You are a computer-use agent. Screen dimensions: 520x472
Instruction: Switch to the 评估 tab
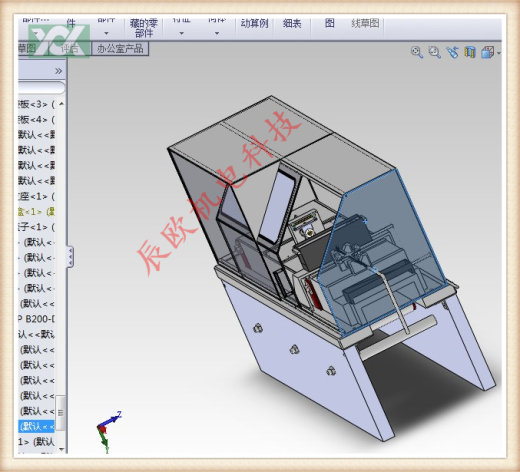(70, 49)
